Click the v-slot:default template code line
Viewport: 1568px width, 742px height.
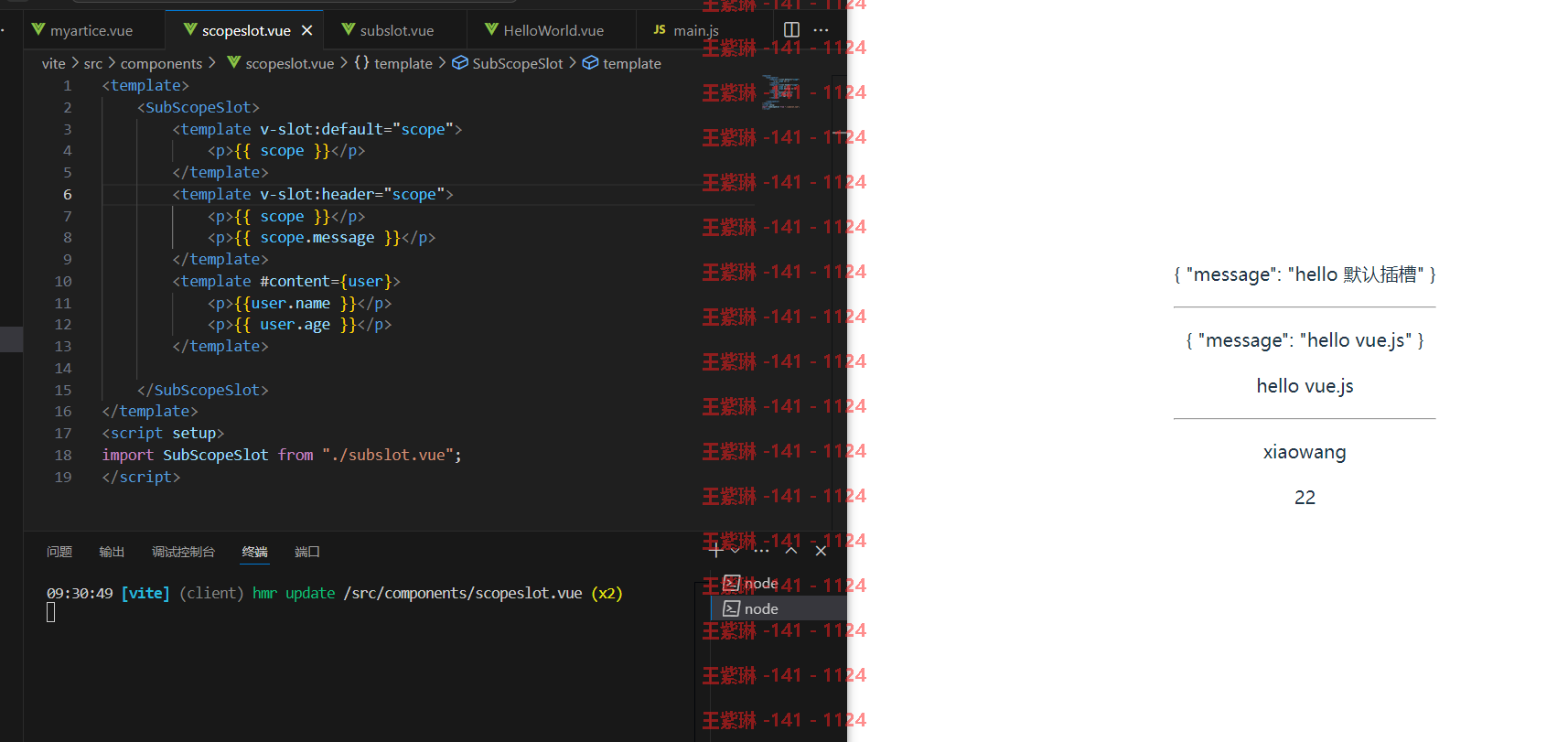click(317, 129)
